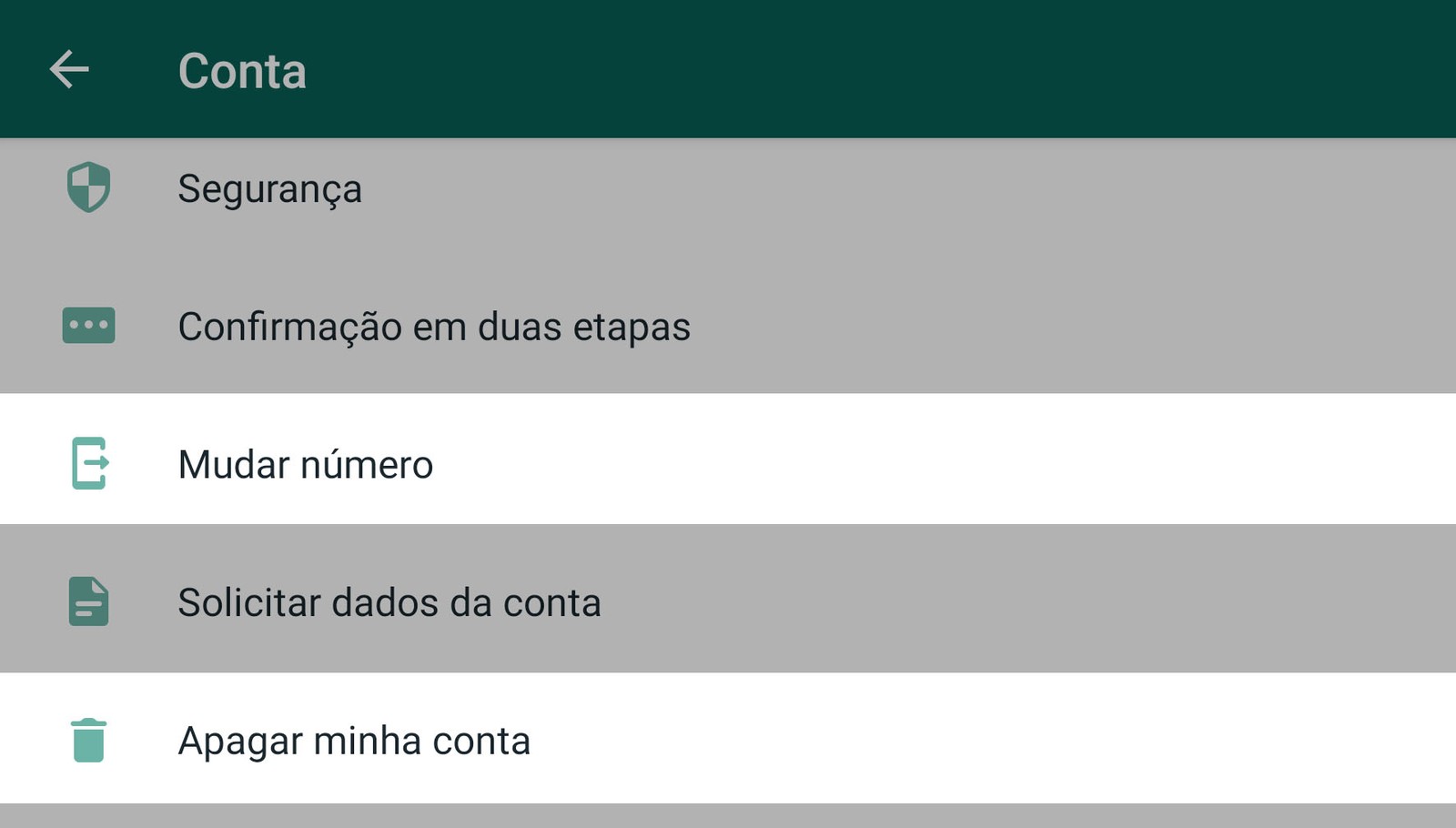Select Confirmação em duas etapas text
This screenshot has width=1456, height=828.
tap(434, 327)
